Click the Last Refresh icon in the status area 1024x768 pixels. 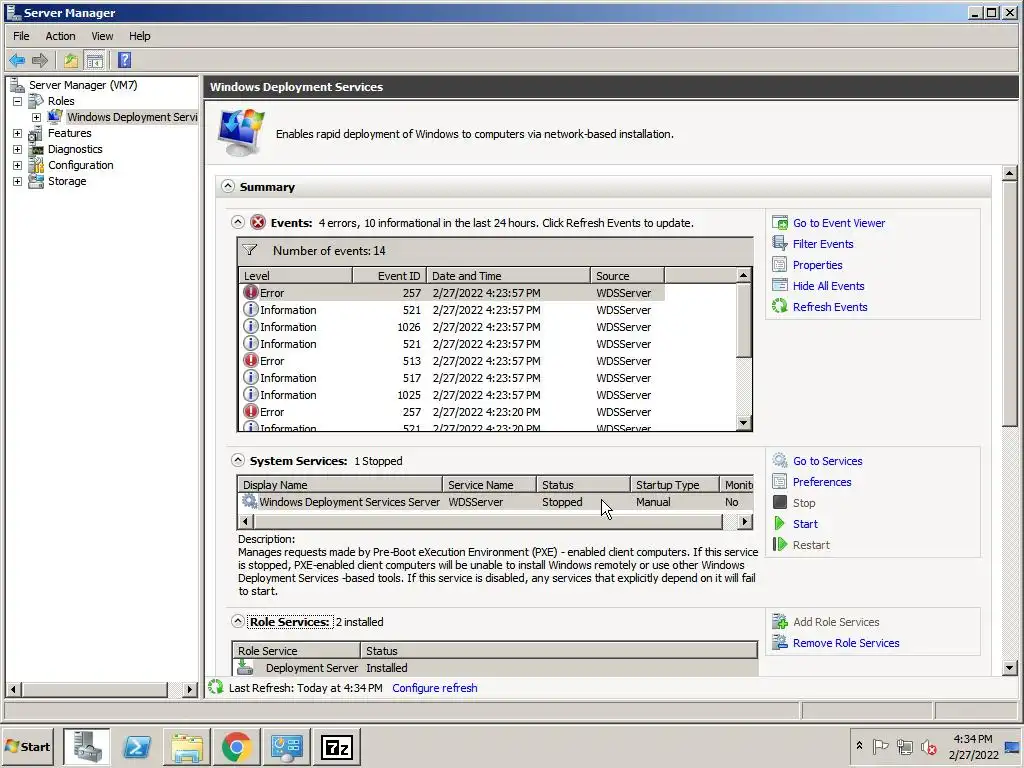(x=216, y=687)
